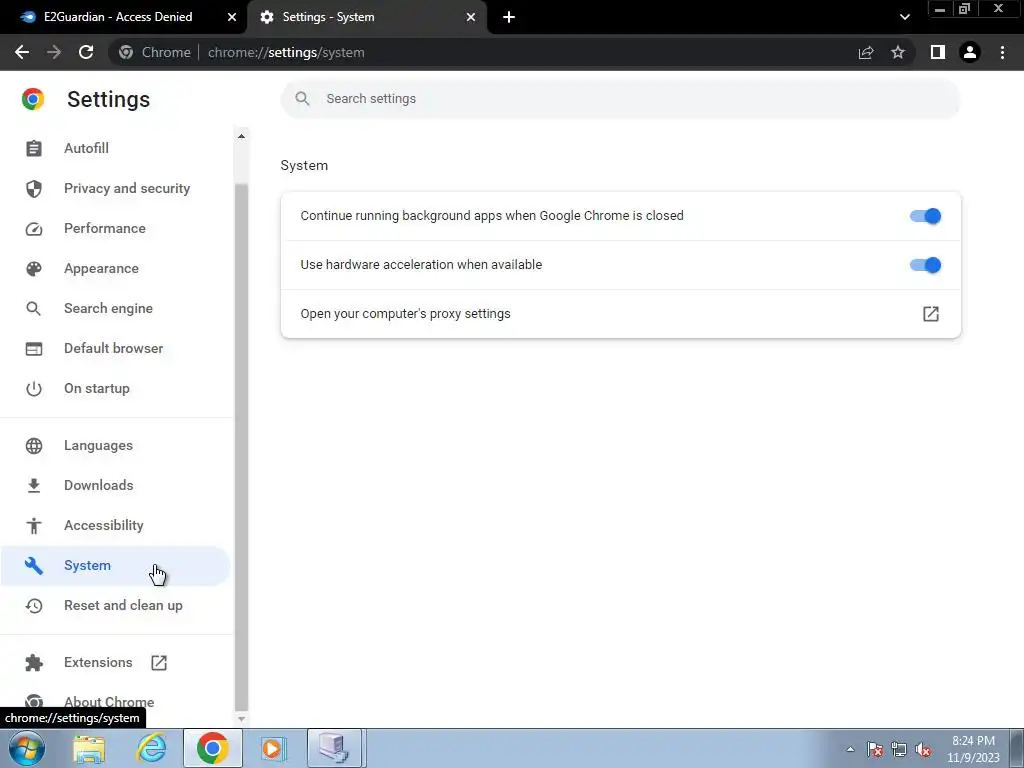1024x768 pixels.
Task: Click the muted volume tray icon
Action: tap(923, 749)
